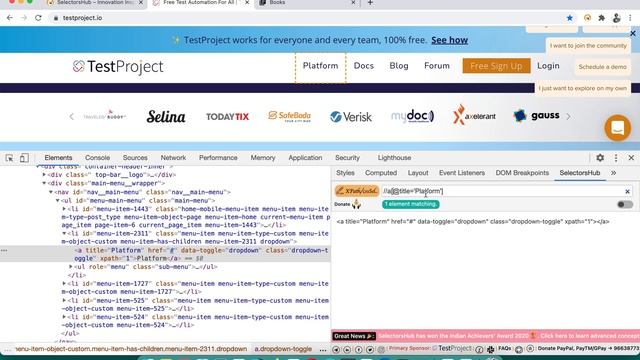Click the Telegram icon in SelectorsHub footer

336,349
